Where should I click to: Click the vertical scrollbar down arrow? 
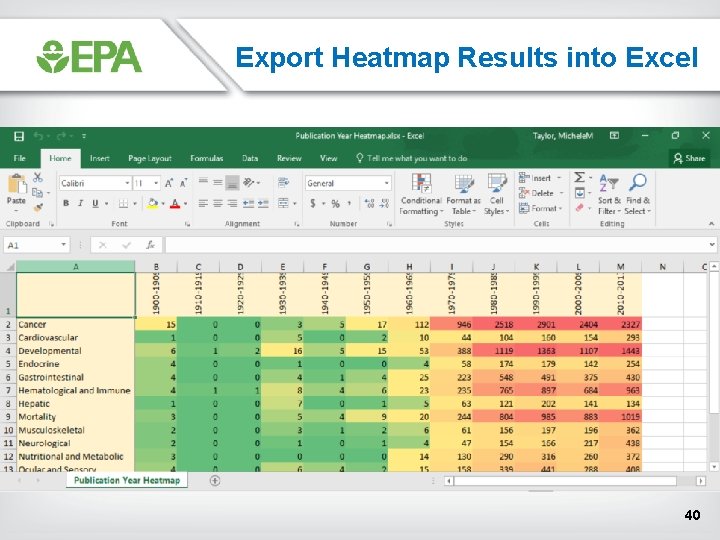pos(714,467)
